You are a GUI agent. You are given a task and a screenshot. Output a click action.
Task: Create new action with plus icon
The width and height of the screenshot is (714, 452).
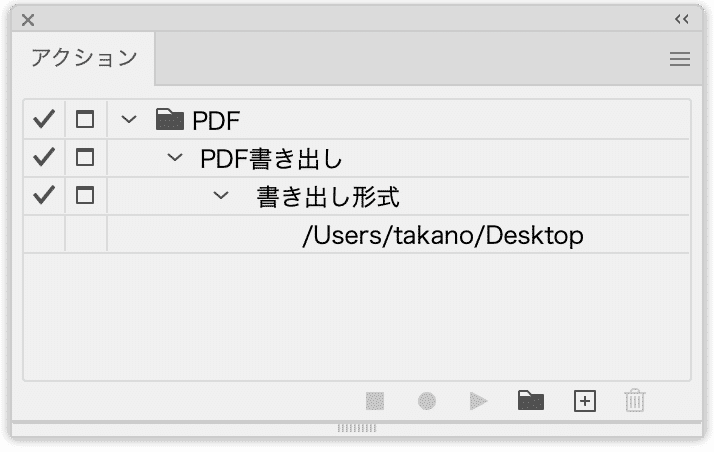[x=585, y=401]
